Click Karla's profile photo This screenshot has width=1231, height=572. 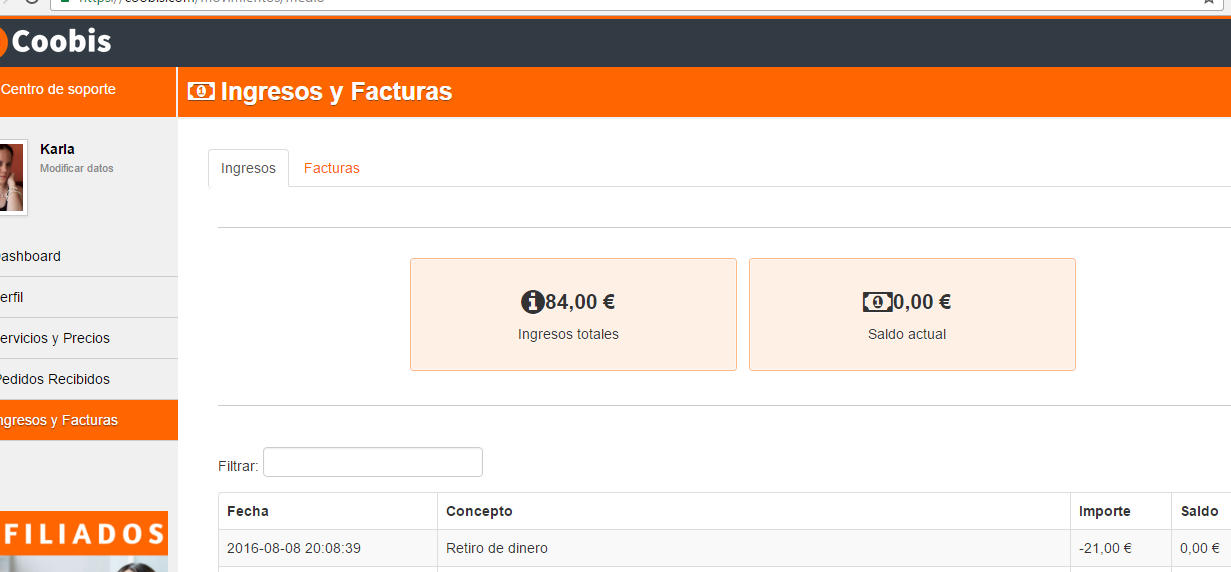[11, 177]
